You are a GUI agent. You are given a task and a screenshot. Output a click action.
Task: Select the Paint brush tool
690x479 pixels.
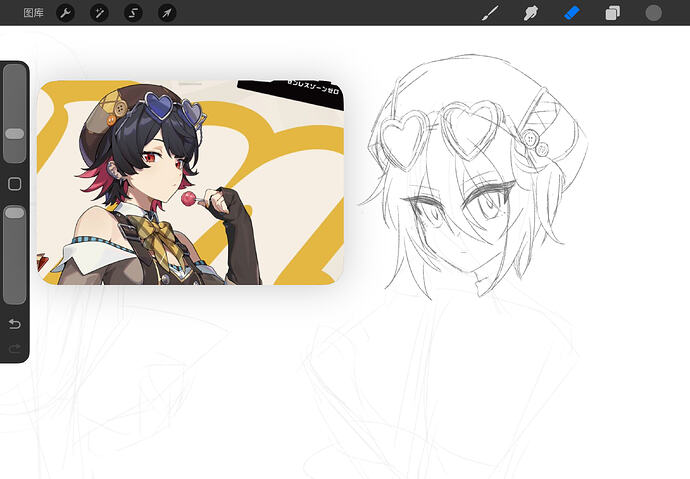pos(490,13)
